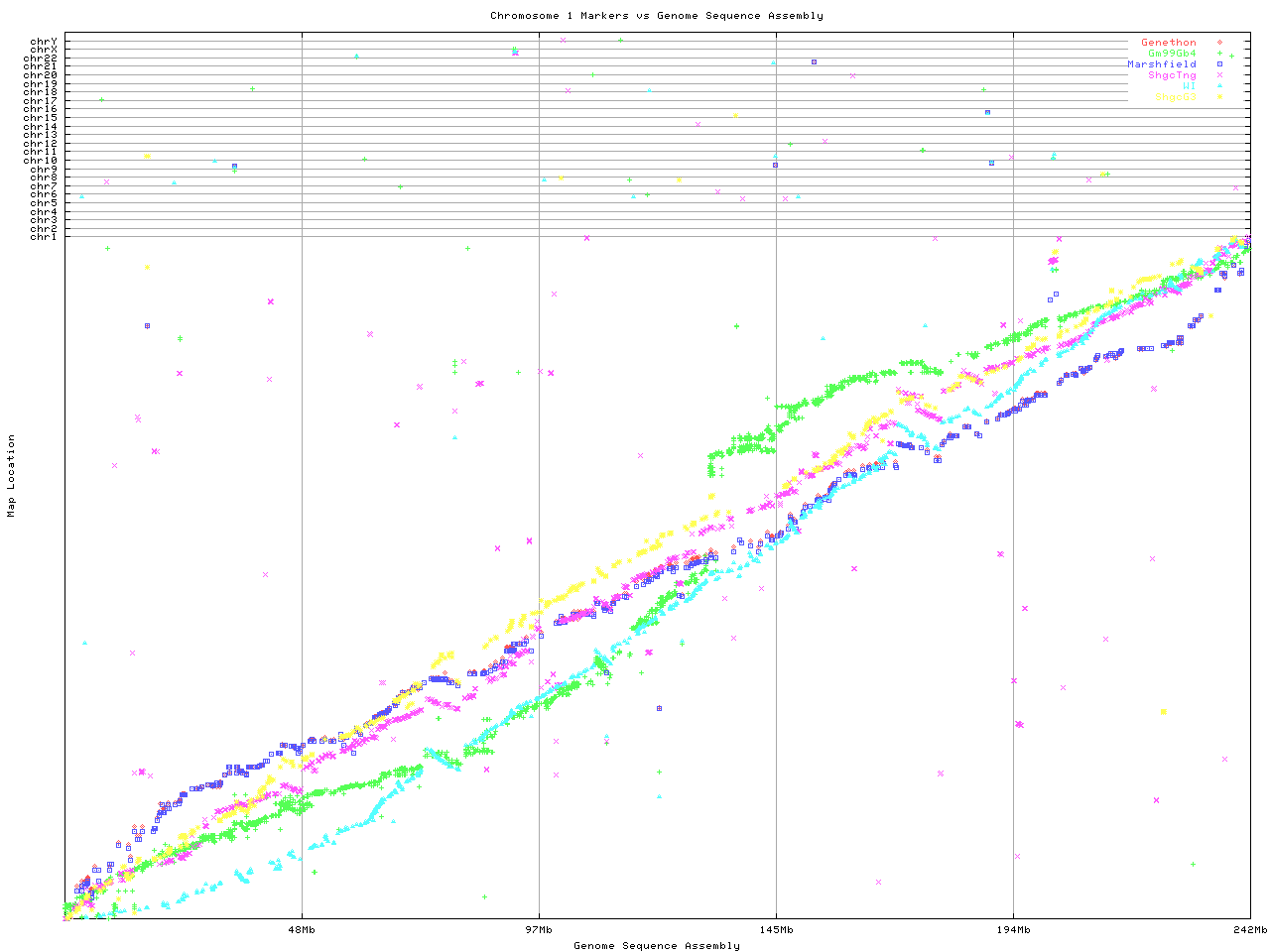Image resolution: width=1270 pixels, height=952 pixels.
Task: Click the vertical Map Location axis title
Action: click(x=12, y=476)
